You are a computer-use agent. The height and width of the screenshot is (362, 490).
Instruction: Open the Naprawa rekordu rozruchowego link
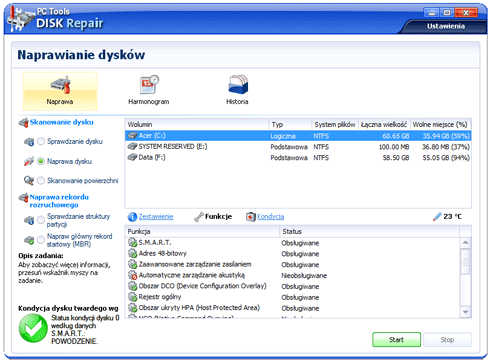pyautogui.click(x=59, y=201)
